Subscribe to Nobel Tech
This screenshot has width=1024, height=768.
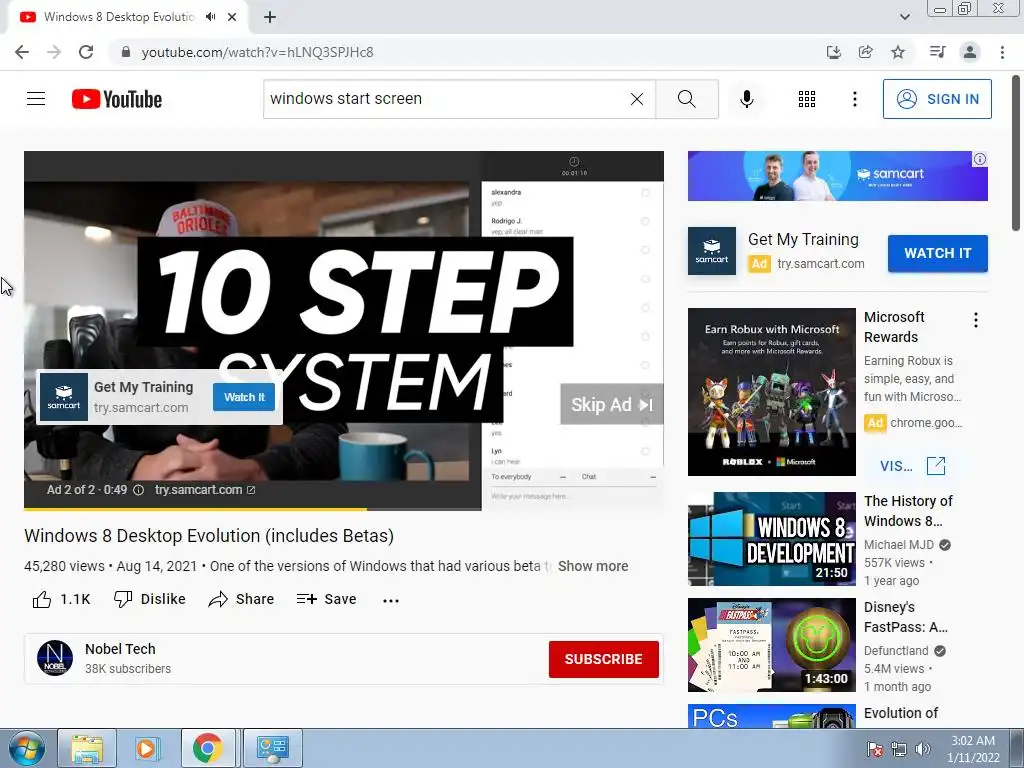(603, 659)
